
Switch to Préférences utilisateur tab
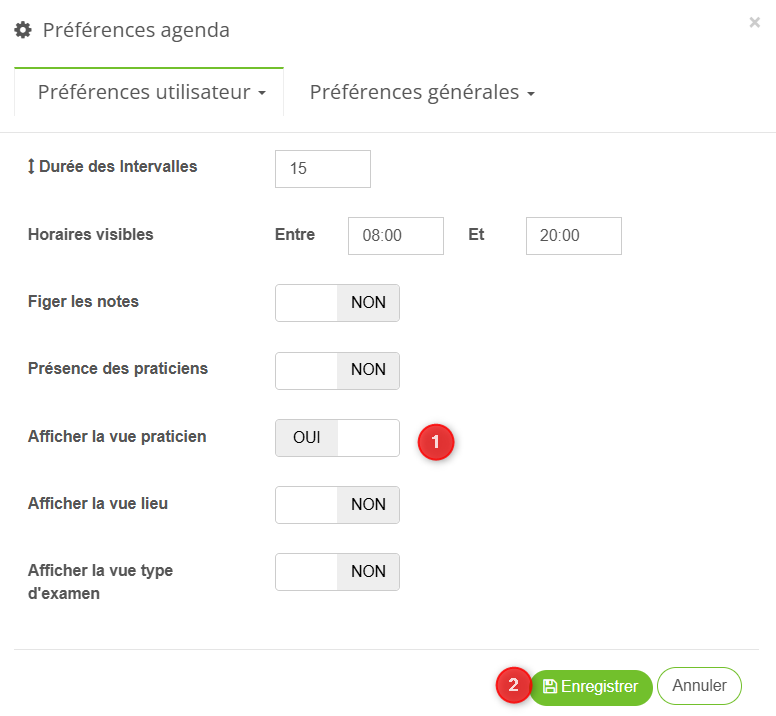pyautogui.click(x=143, y=92)
